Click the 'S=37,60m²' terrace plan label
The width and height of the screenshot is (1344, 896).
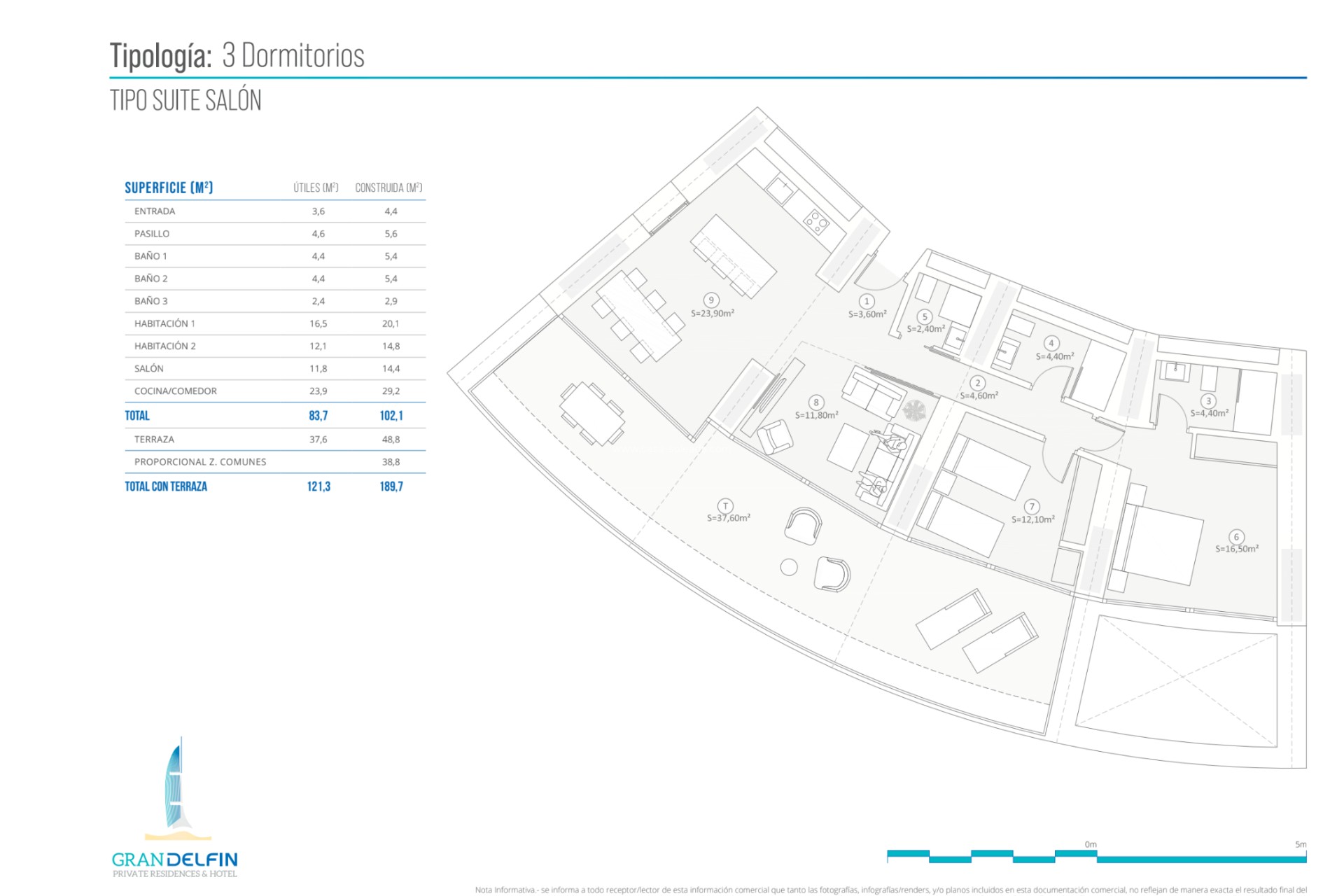(x=729, y=518)
